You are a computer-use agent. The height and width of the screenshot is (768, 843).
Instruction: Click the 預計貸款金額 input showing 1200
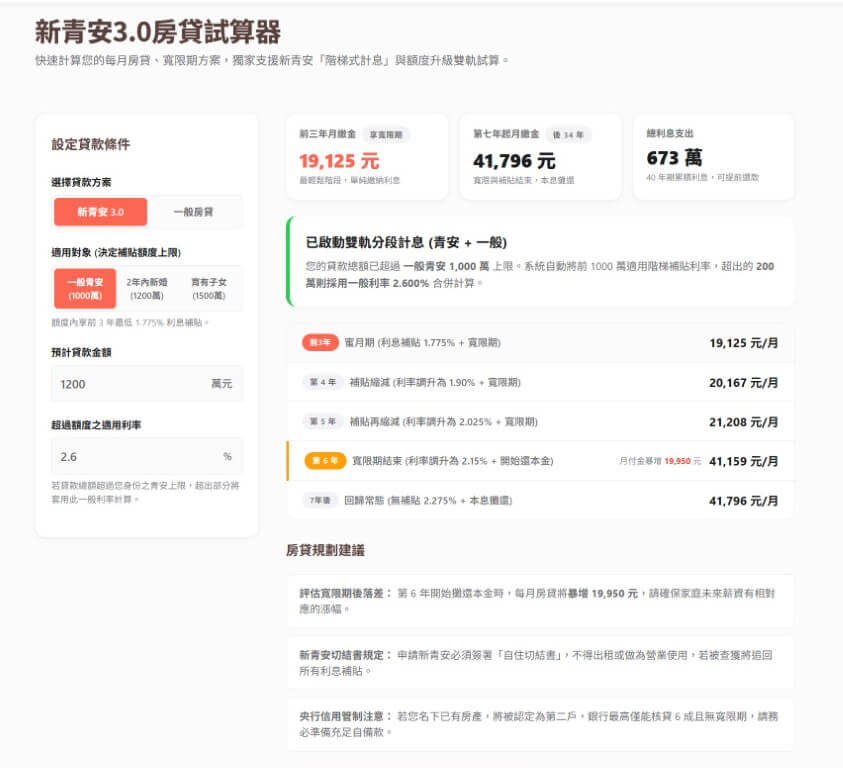[x=147, y=384]
